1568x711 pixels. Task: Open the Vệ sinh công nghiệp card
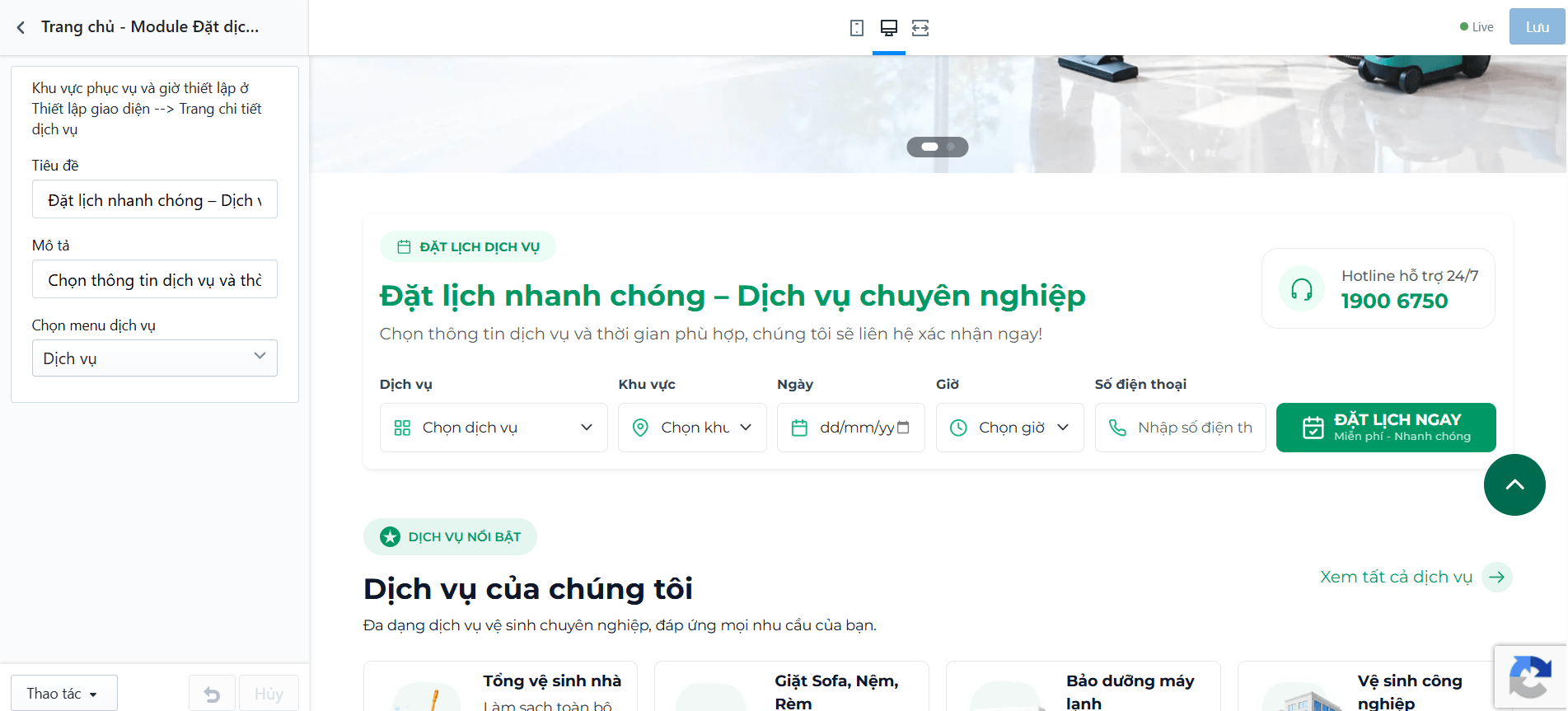coord(1374,686)
